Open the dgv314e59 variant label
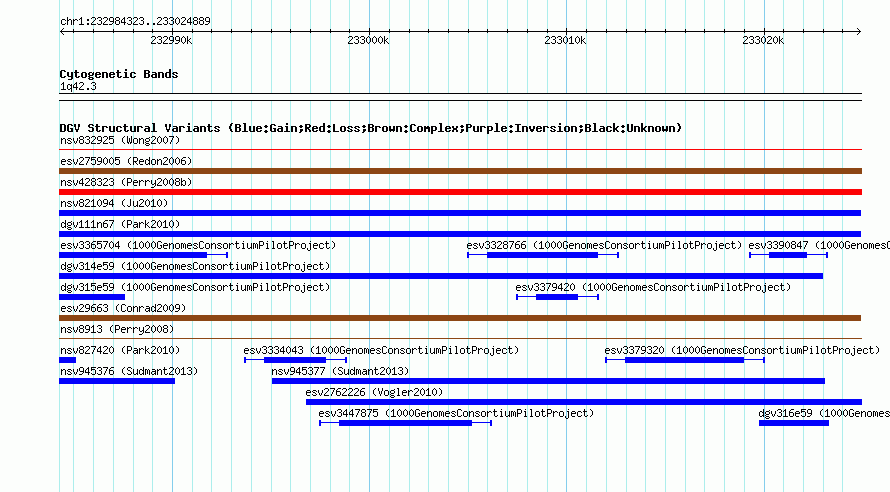Image resolution: width=890 pixels, height=492 pixels. pos(195,266)
